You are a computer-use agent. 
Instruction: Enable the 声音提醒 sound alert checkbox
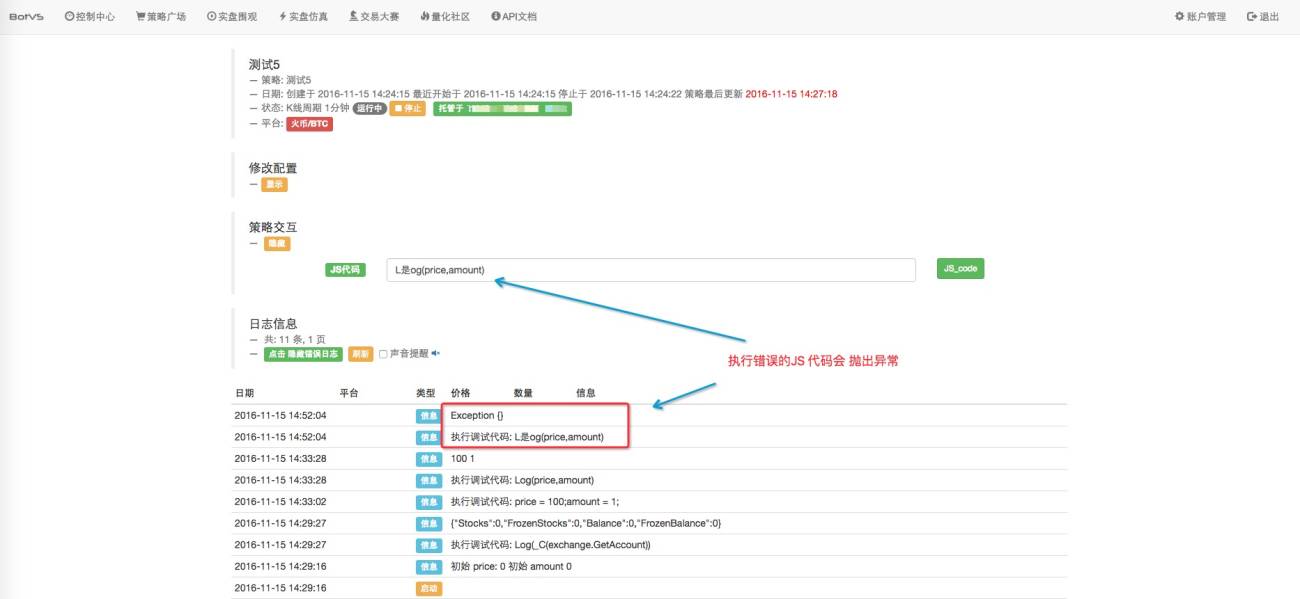(x=383, y=354)
